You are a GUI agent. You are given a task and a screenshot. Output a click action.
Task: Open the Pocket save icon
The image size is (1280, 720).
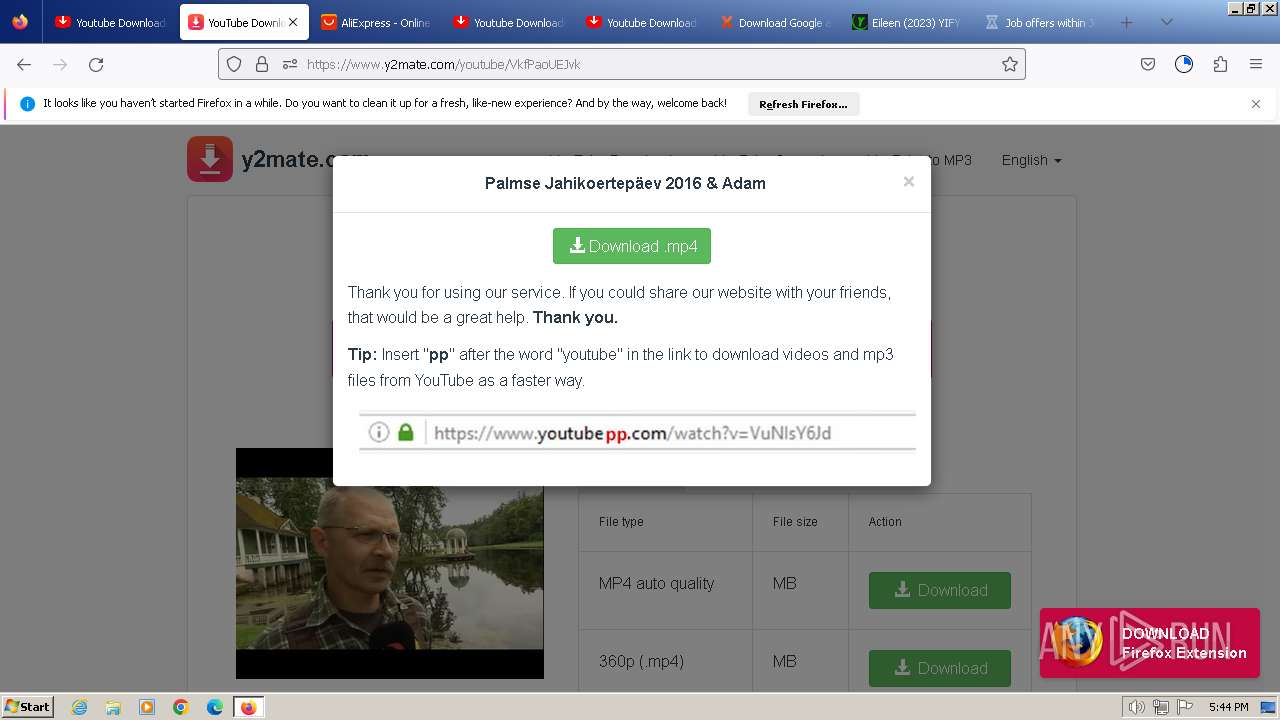click(1148, 64)
